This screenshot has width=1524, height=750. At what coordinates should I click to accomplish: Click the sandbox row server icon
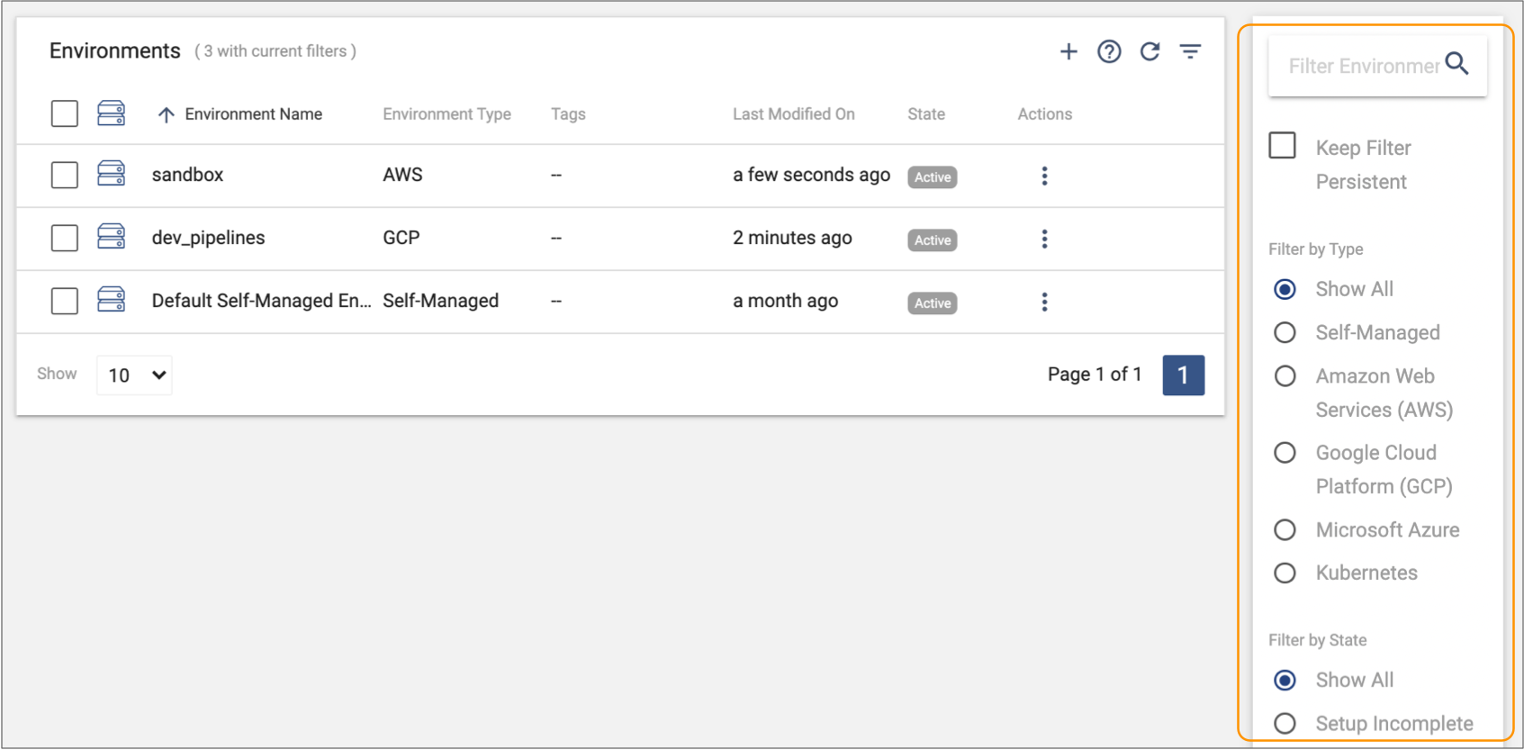pyautogui.click(x=111, y=175)
